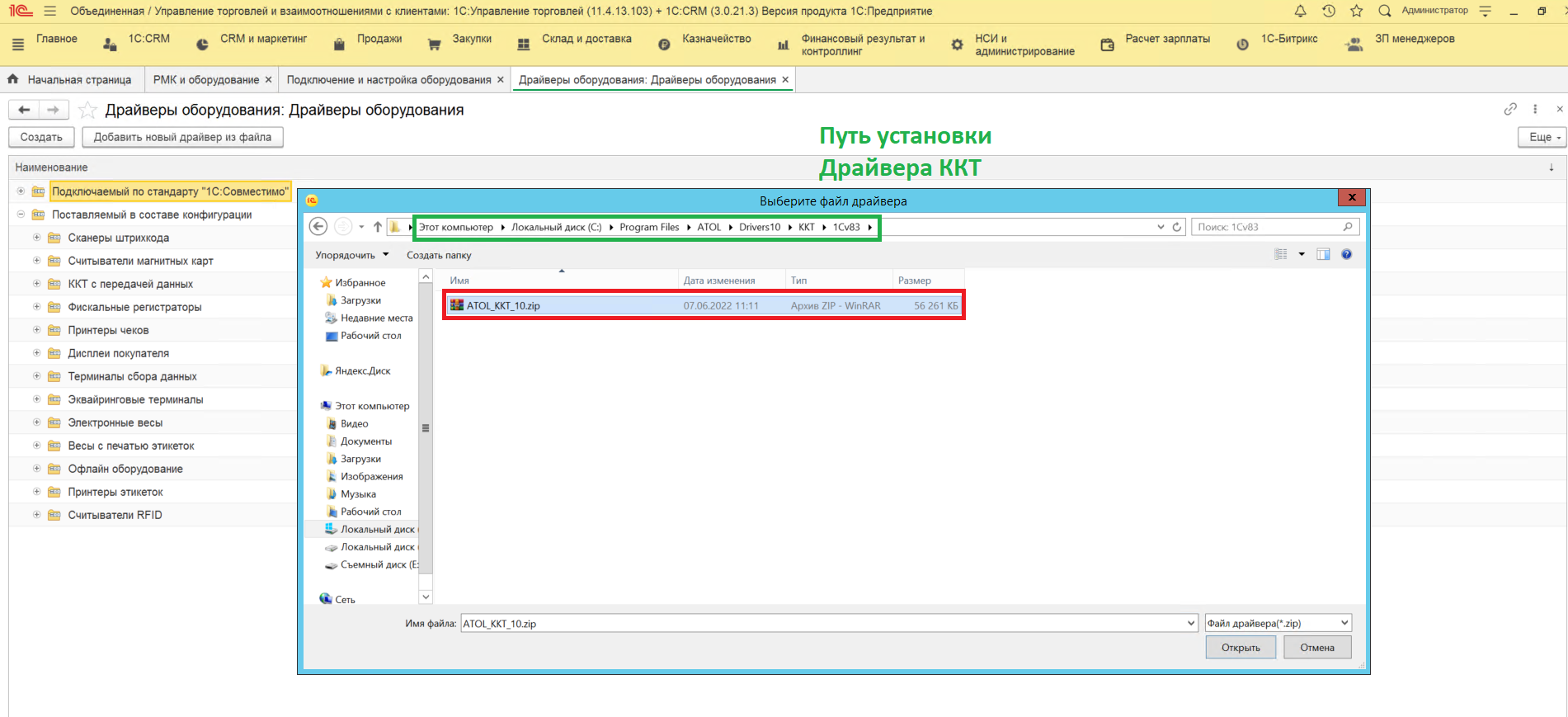1568x717 pixels.
Task: Open the Продажи menu section
Action: pos(379,39)
